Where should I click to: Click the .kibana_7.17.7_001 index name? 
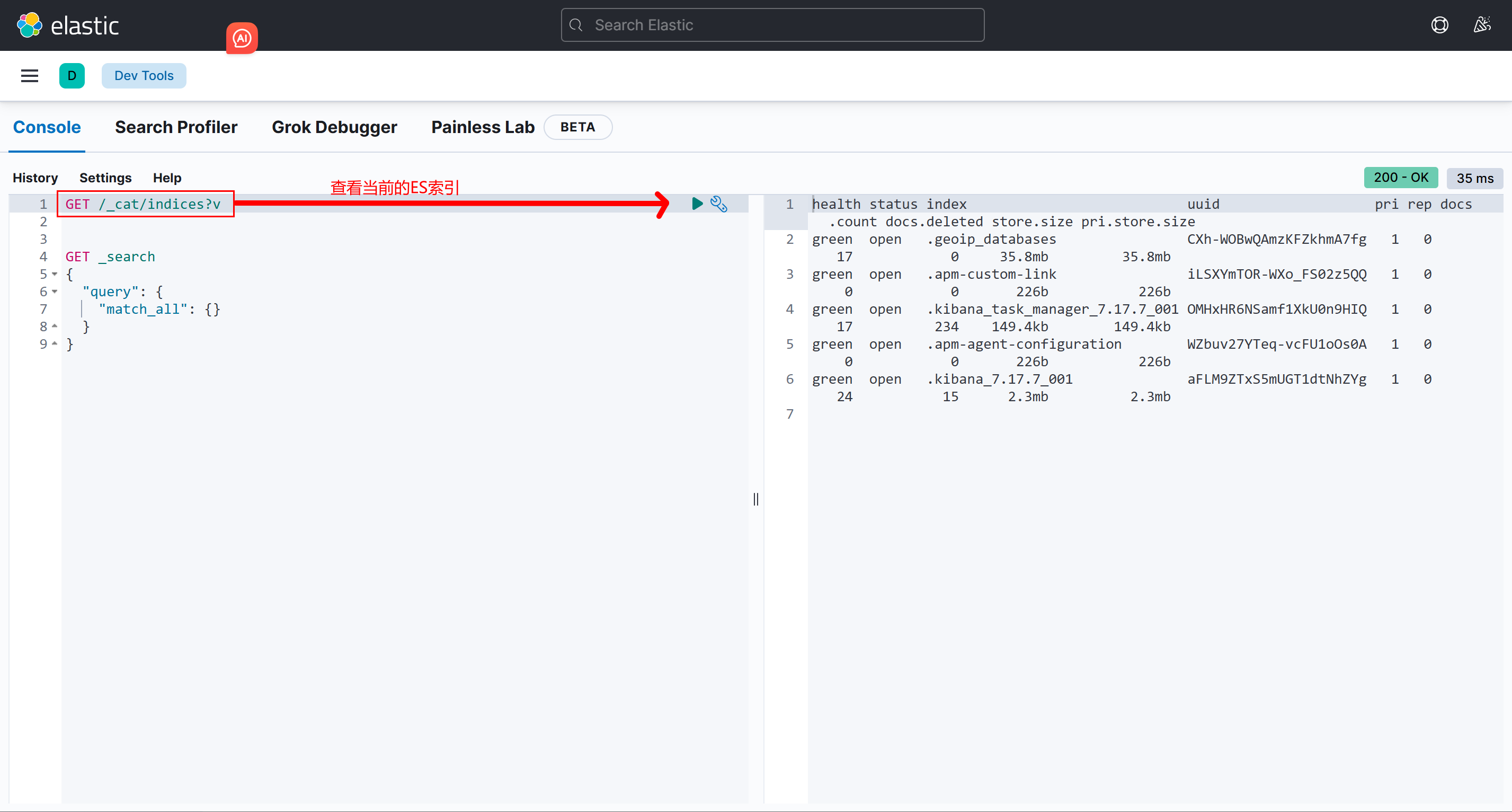pyautogui.click(x=1000, y=379)
